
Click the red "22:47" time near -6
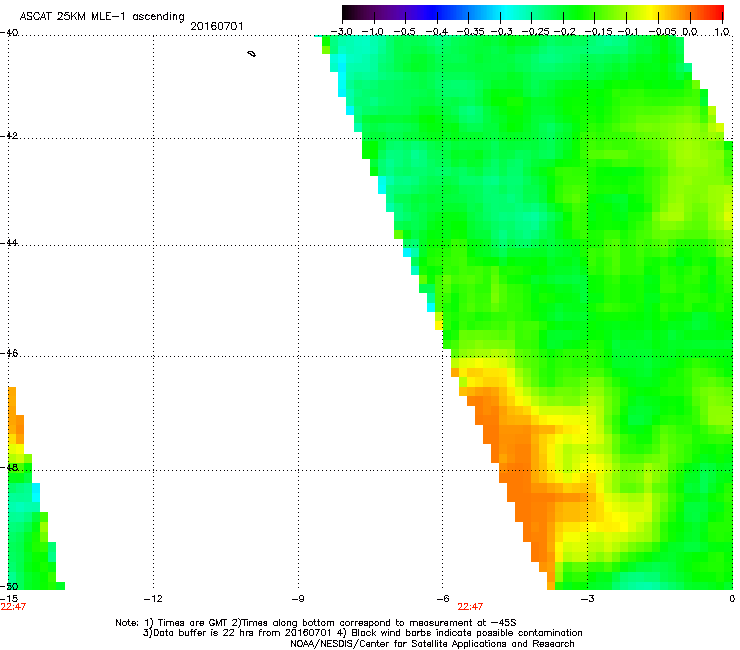(470, 607)
